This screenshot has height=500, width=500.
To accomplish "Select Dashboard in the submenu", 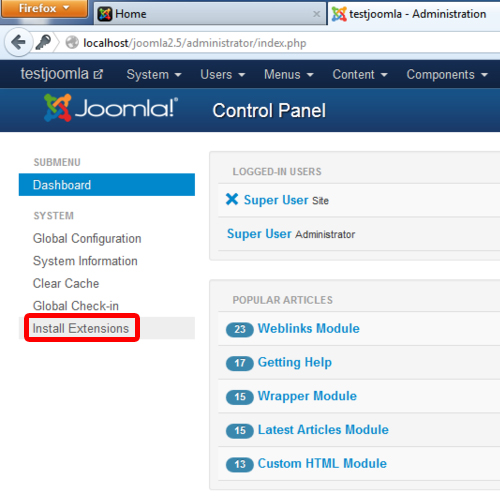I will (107, 185).
